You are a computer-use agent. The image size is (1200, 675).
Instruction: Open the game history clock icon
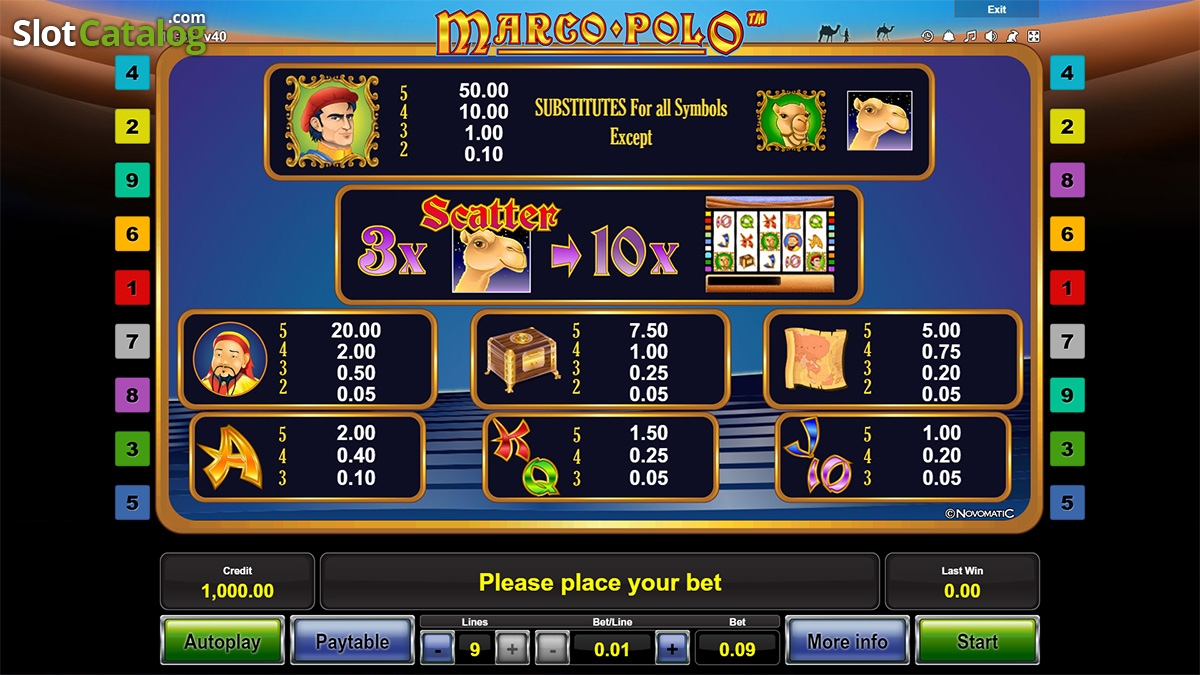pos(927,37)
